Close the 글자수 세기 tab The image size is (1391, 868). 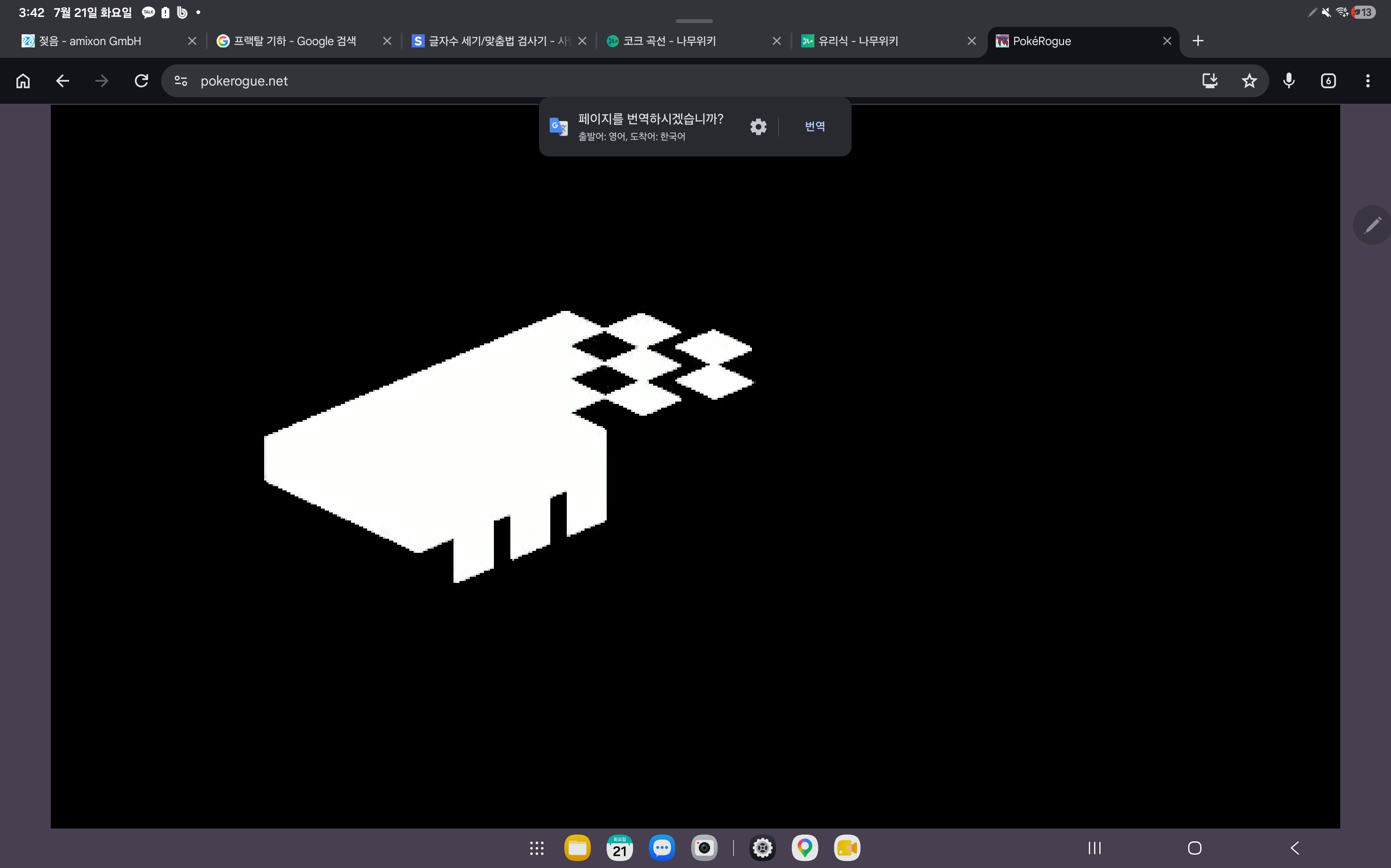coord(582,41)
